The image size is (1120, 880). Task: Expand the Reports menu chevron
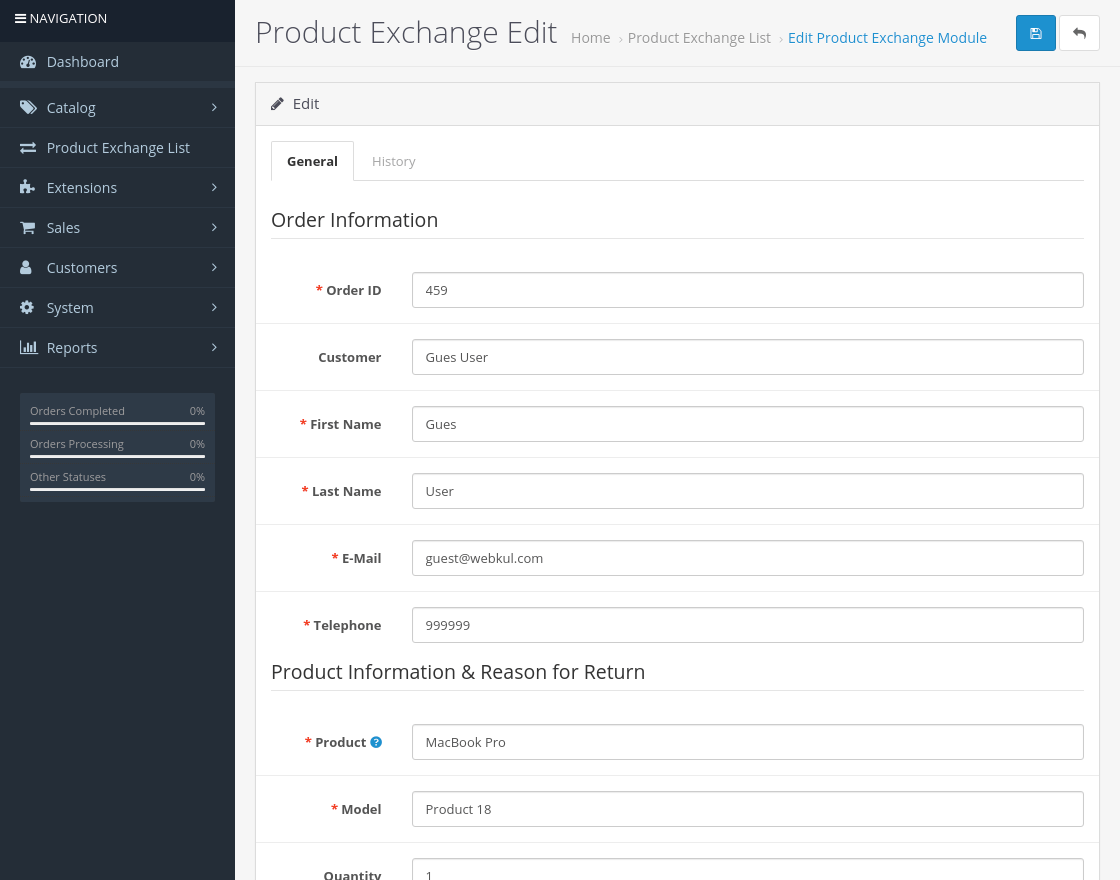pos(214,347)
